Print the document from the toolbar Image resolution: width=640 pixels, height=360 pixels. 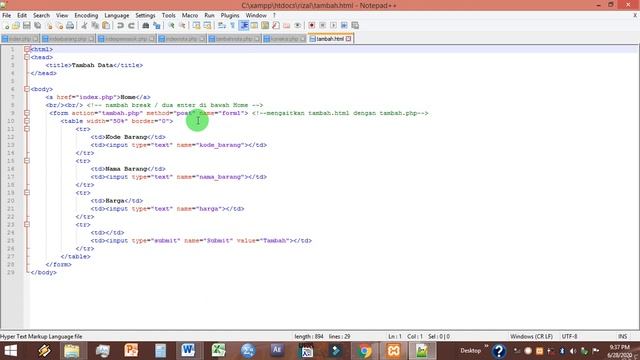tap(70, 25)
